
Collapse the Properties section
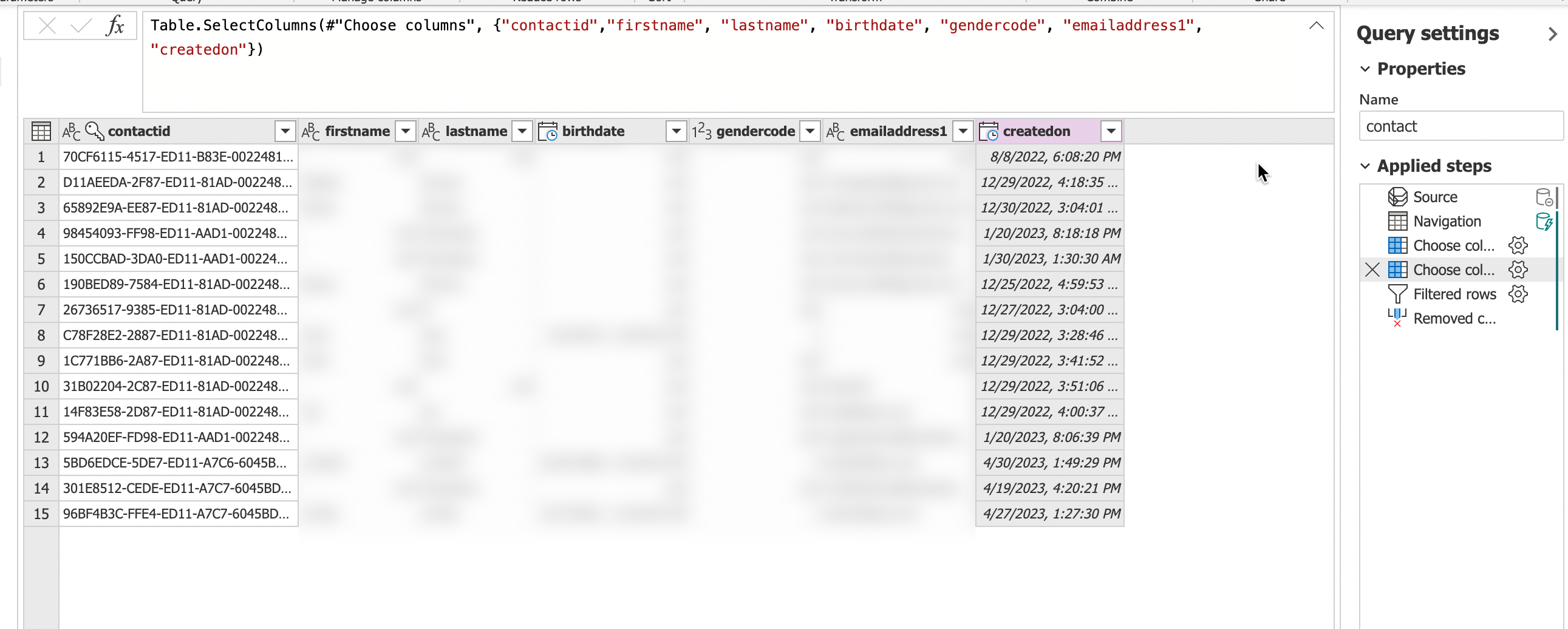coord(1365,69)
